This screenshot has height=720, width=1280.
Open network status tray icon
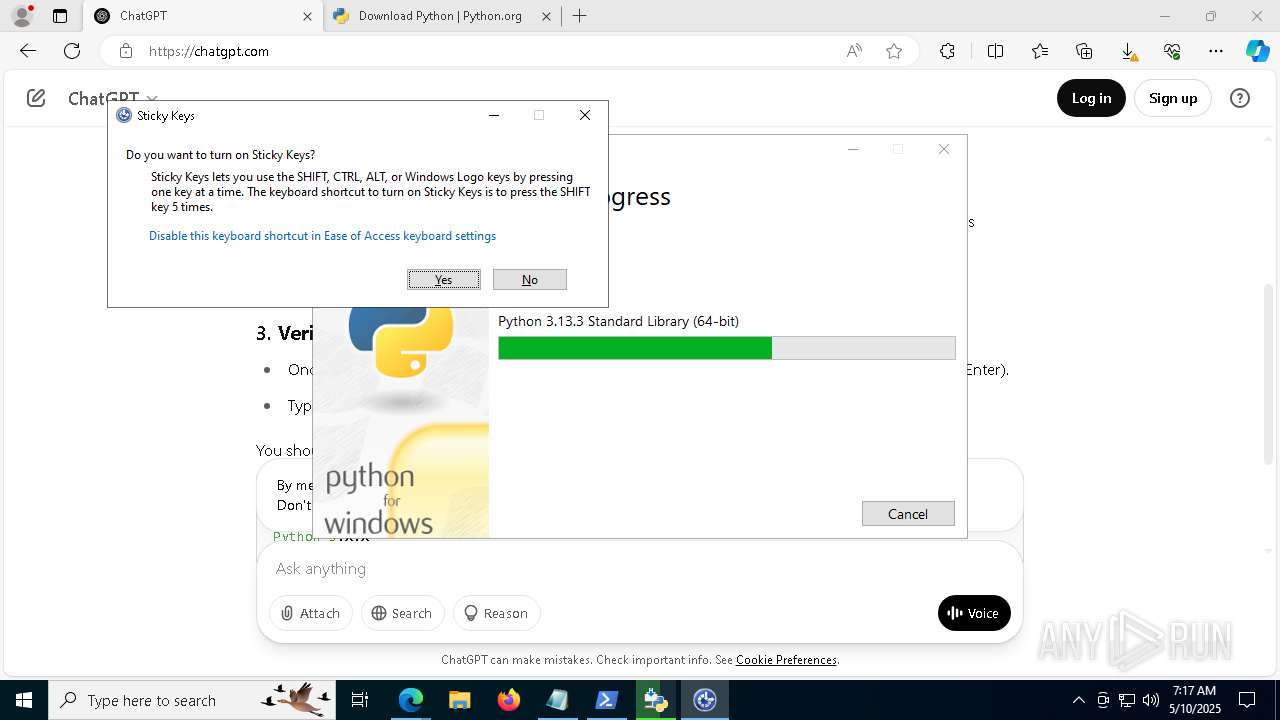[x=1127, y=700]
